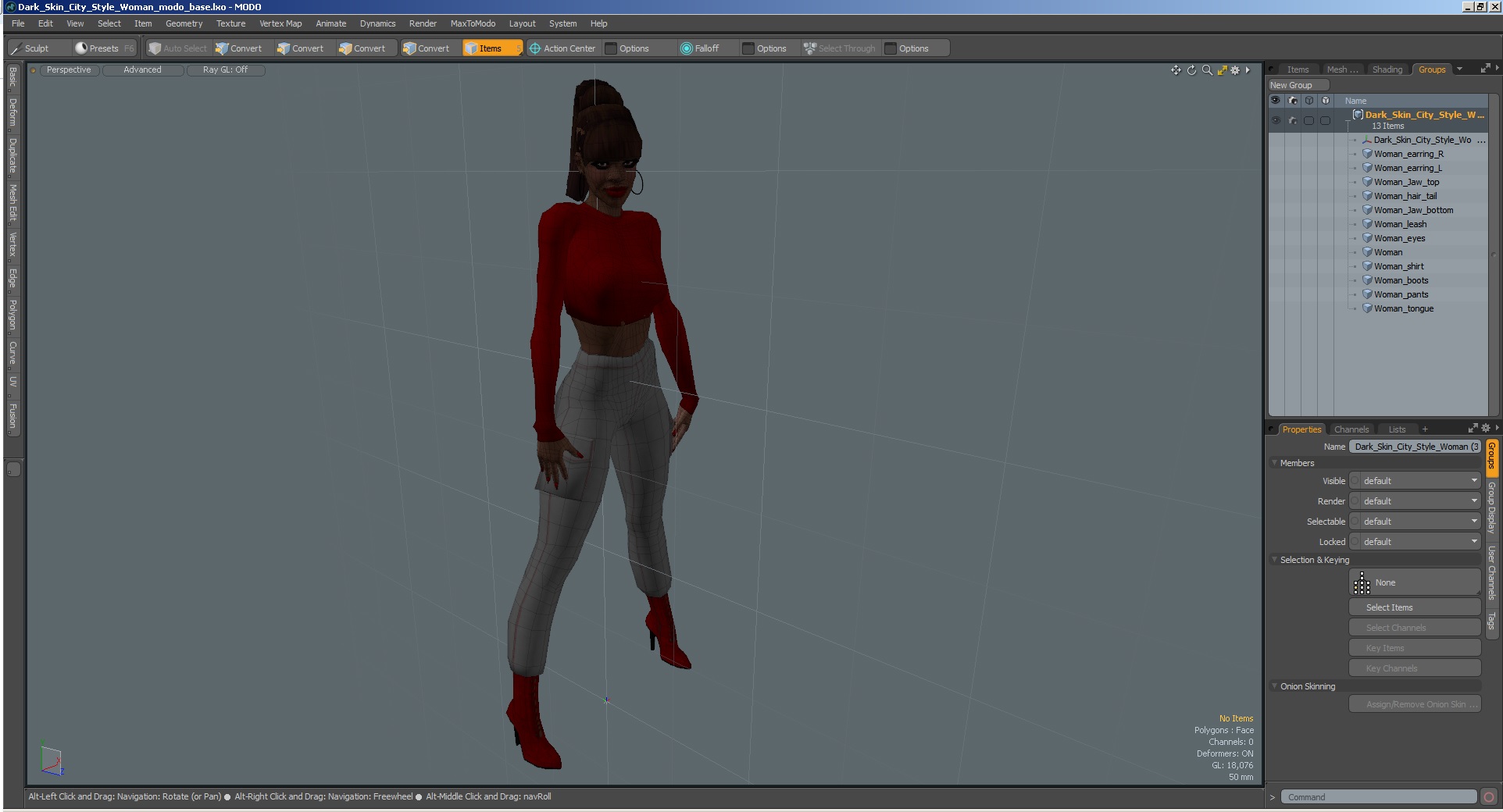The height and width of the screenshot is (812, 1503).
Task: Click the dotted selection set icon beside None
Action: 1362,583
